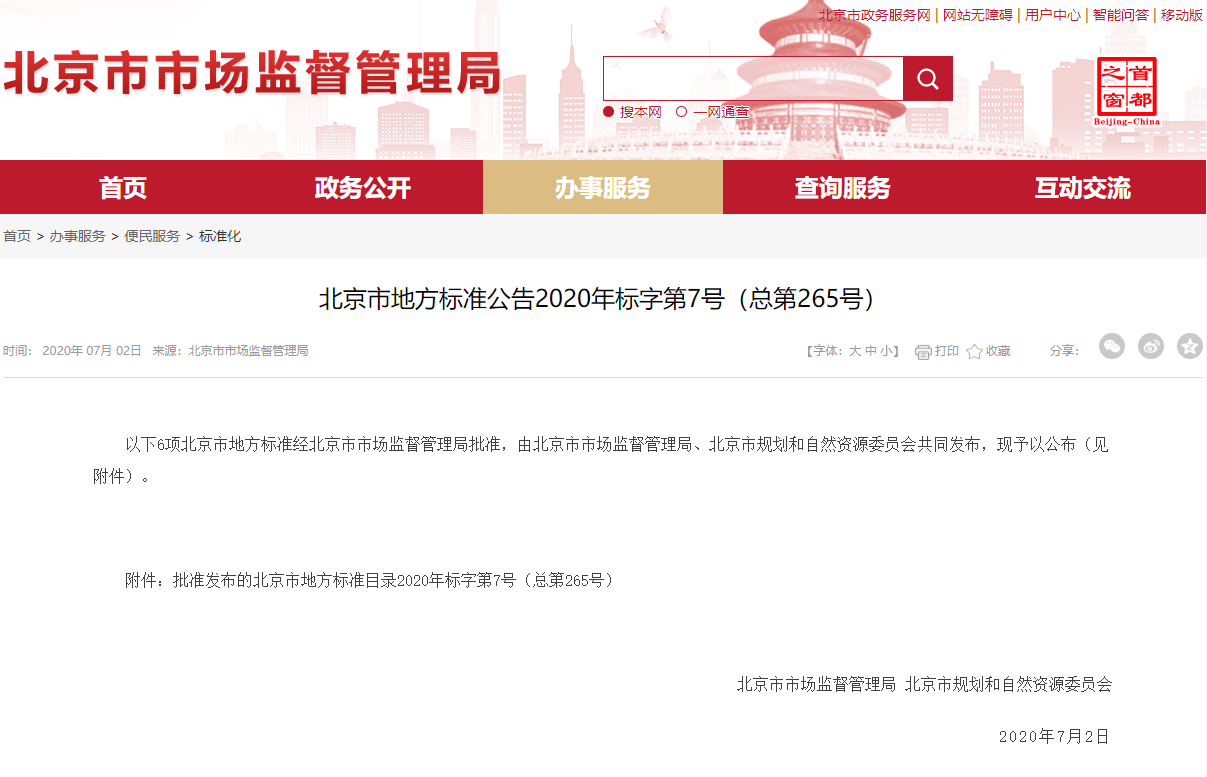Screen dimensions: 1207x777
Task: Click the 收藏 text link
Action: click(x=998, y=351)
